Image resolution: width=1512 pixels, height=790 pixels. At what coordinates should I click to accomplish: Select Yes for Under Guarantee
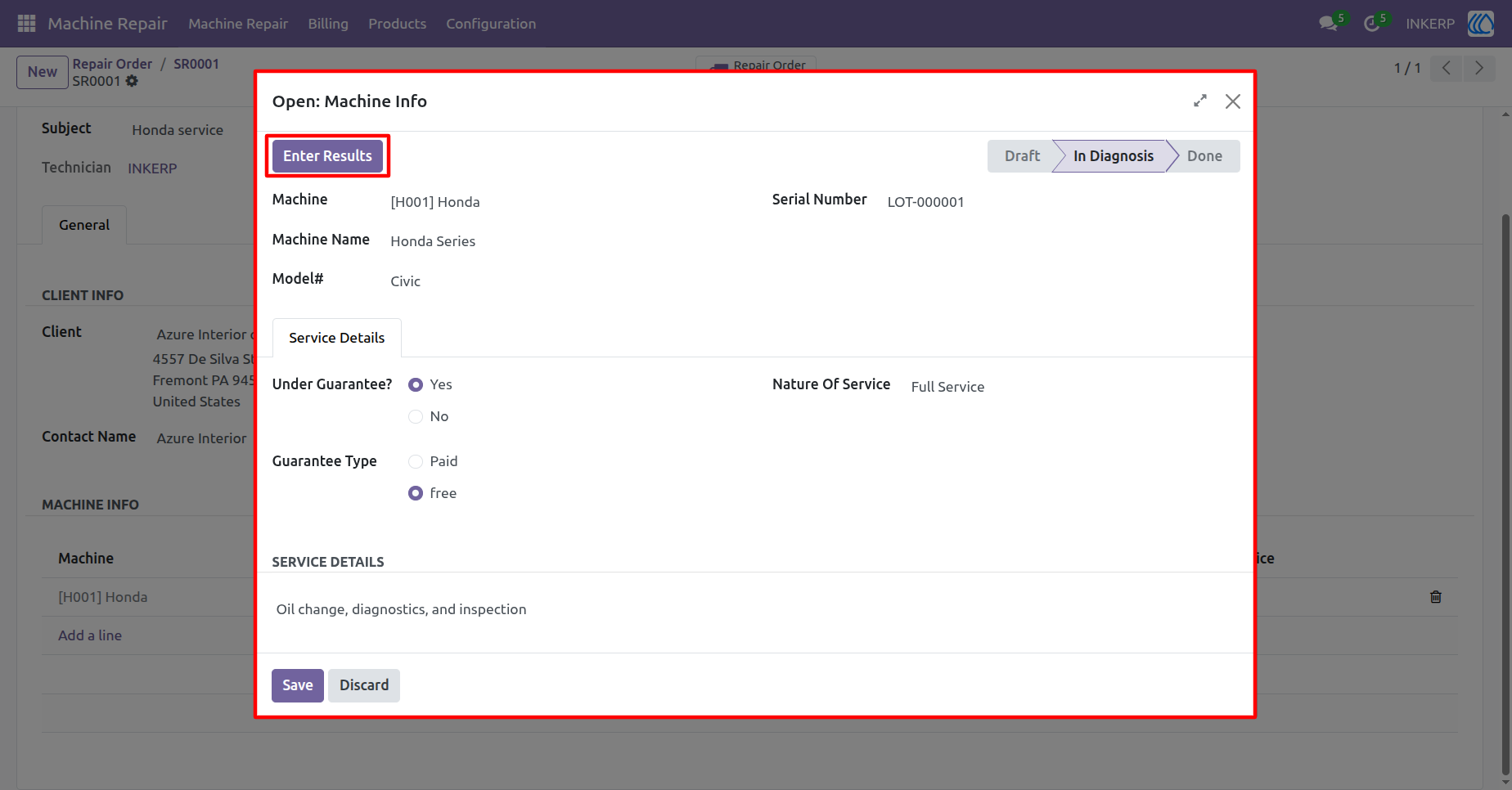coord(416,384)
